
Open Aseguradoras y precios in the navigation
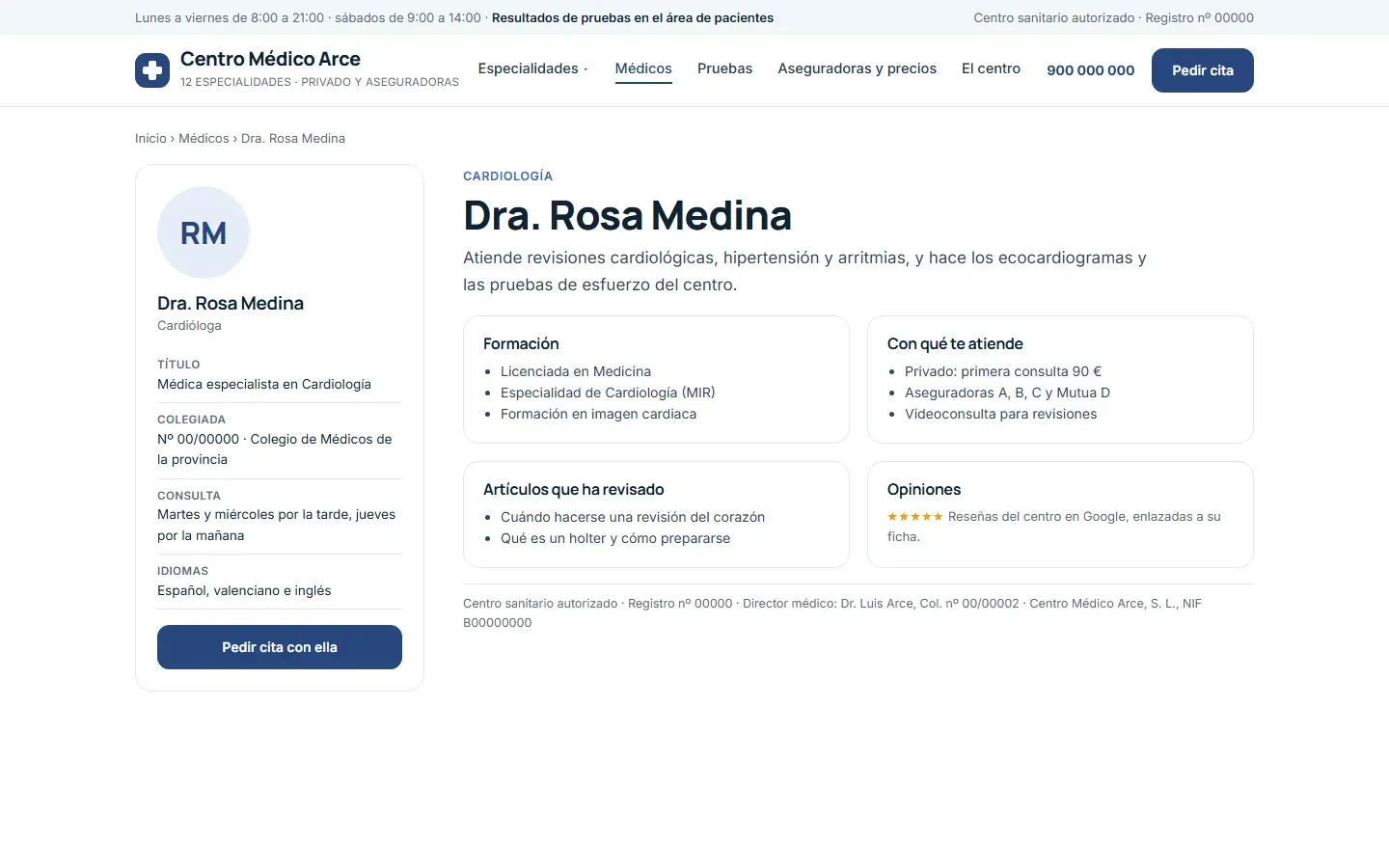click(x=858, y=68)
